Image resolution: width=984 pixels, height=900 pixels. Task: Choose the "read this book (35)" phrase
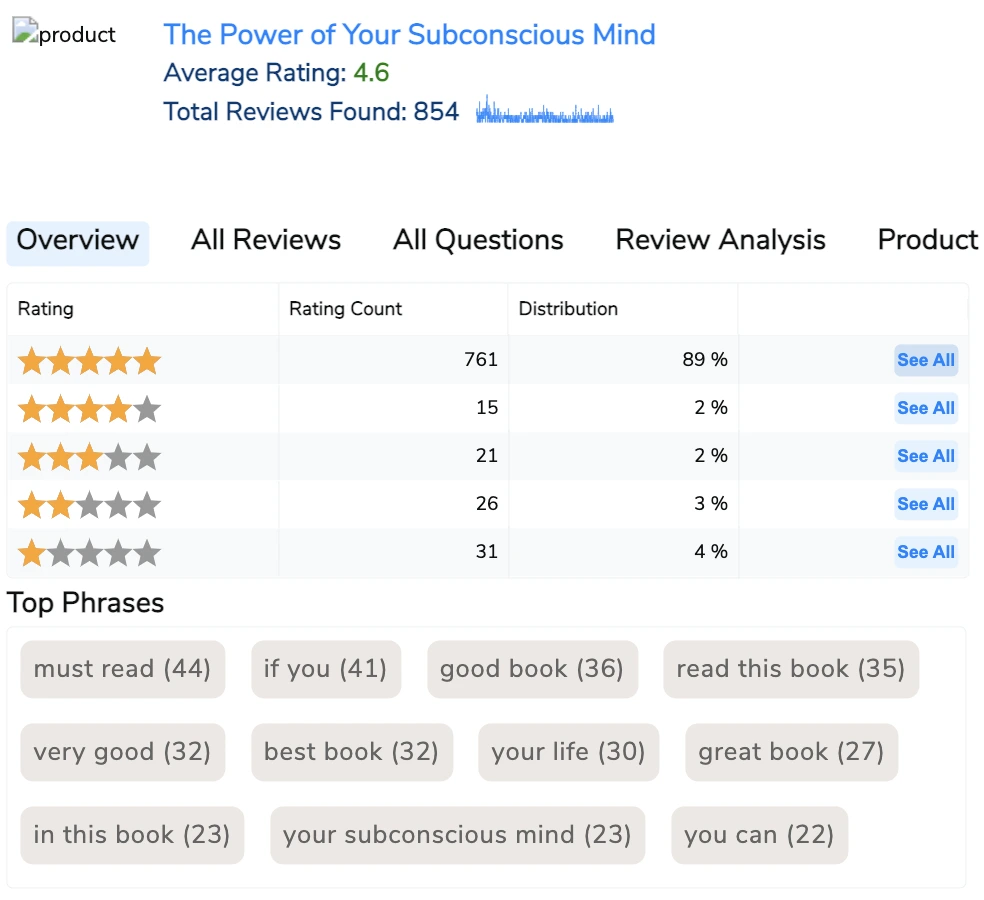tap(790, 669)
